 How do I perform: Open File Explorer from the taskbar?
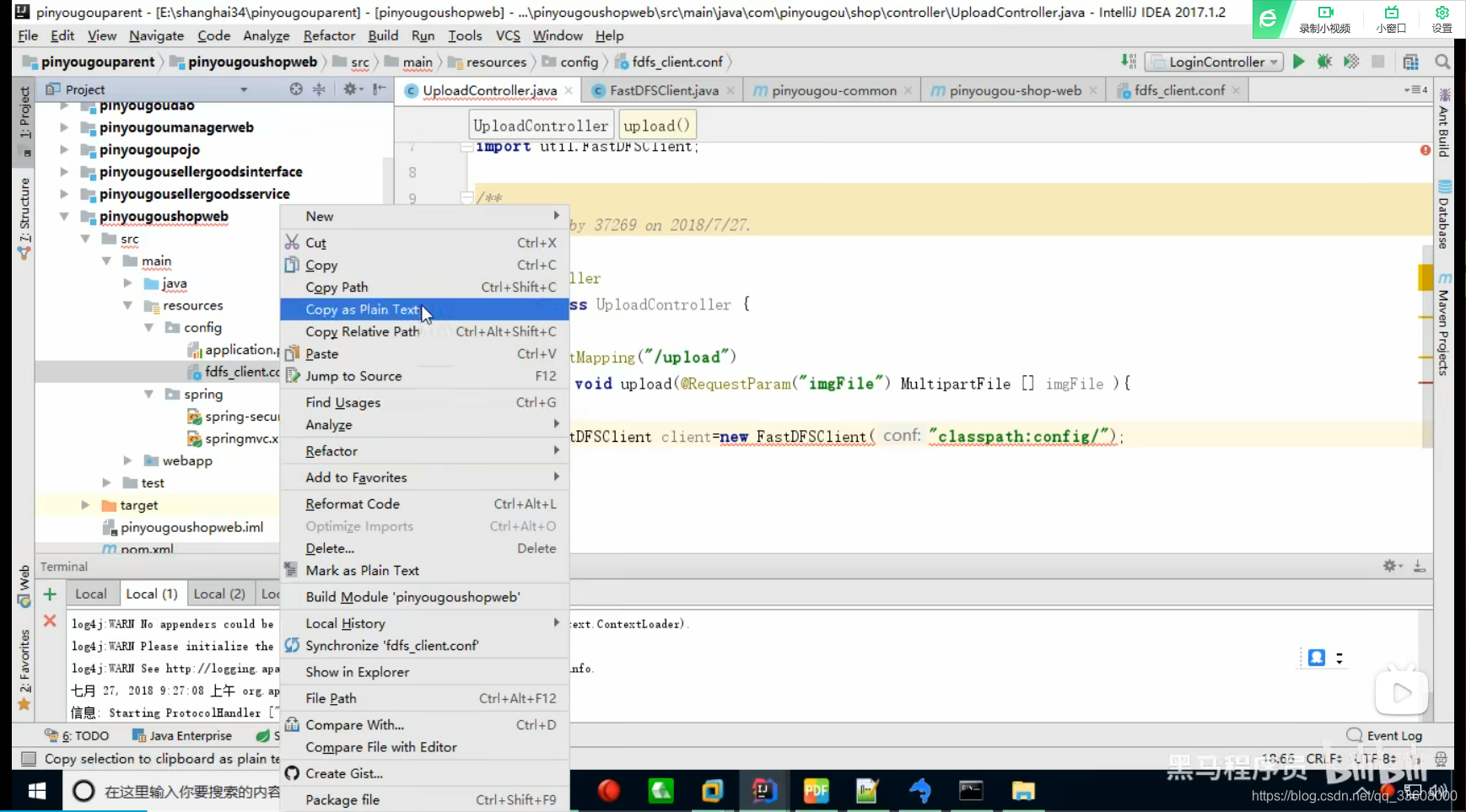tap(1023, 791)
